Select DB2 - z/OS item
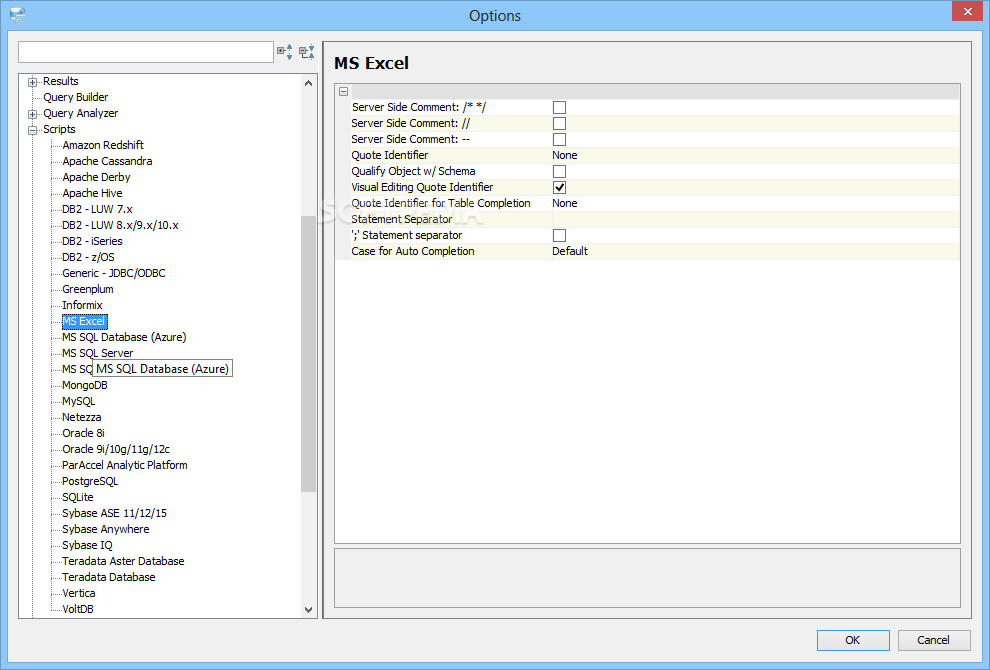Image resolution: width=990 pixels, height=670 pixels. (88, 257)
